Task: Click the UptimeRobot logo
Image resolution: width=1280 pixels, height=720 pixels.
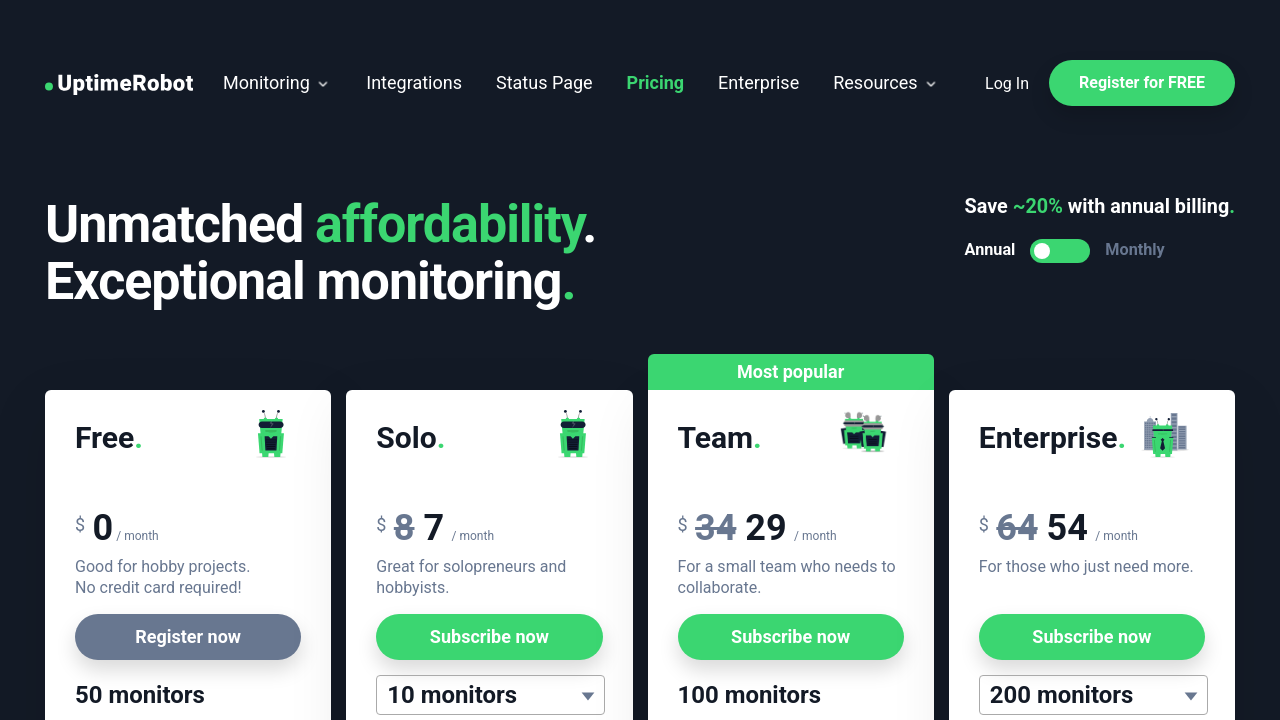Action: 120,83
